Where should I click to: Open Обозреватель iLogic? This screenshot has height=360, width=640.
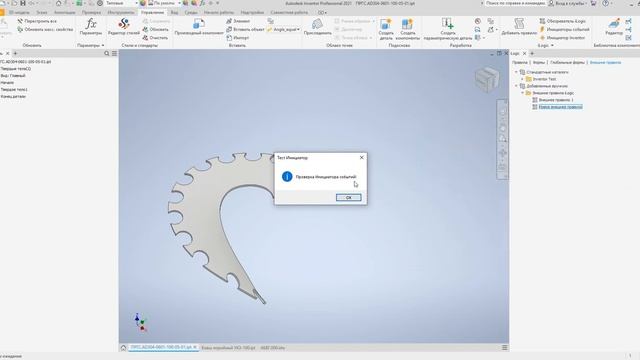tap(562, 21)
